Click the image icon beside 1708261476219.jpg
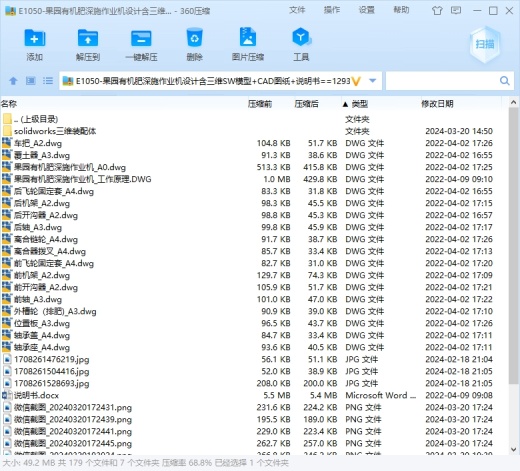This screenshot has width=520, height=471. pyautogui.click(x=7, y=359)
